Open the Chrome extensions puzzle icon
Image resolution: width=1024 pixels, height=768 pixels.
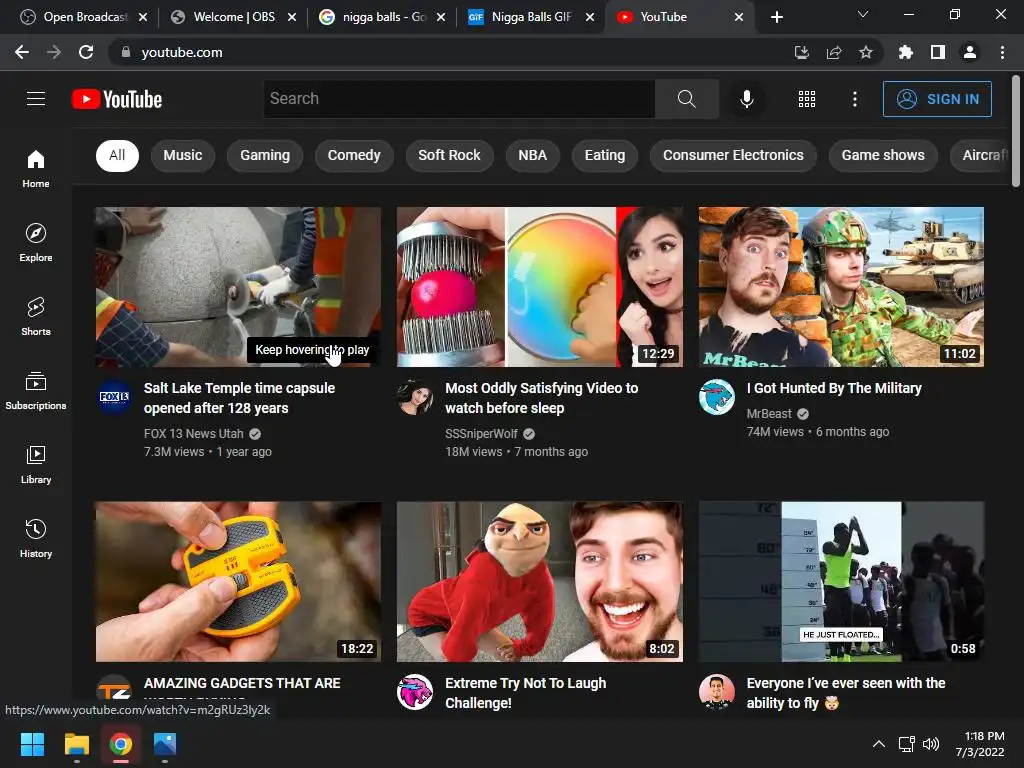[905, 52]
